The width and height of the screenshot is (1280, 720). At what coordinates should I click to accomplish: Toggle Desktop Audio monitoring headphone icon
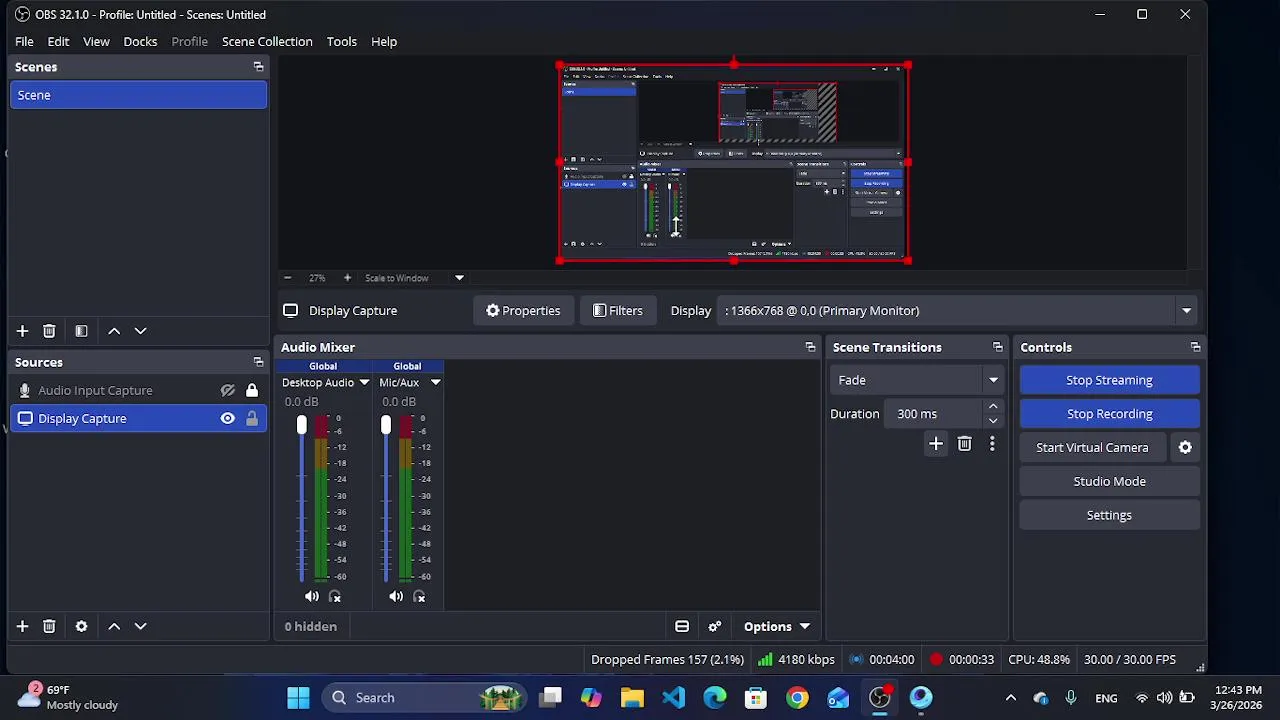(335, 597)
